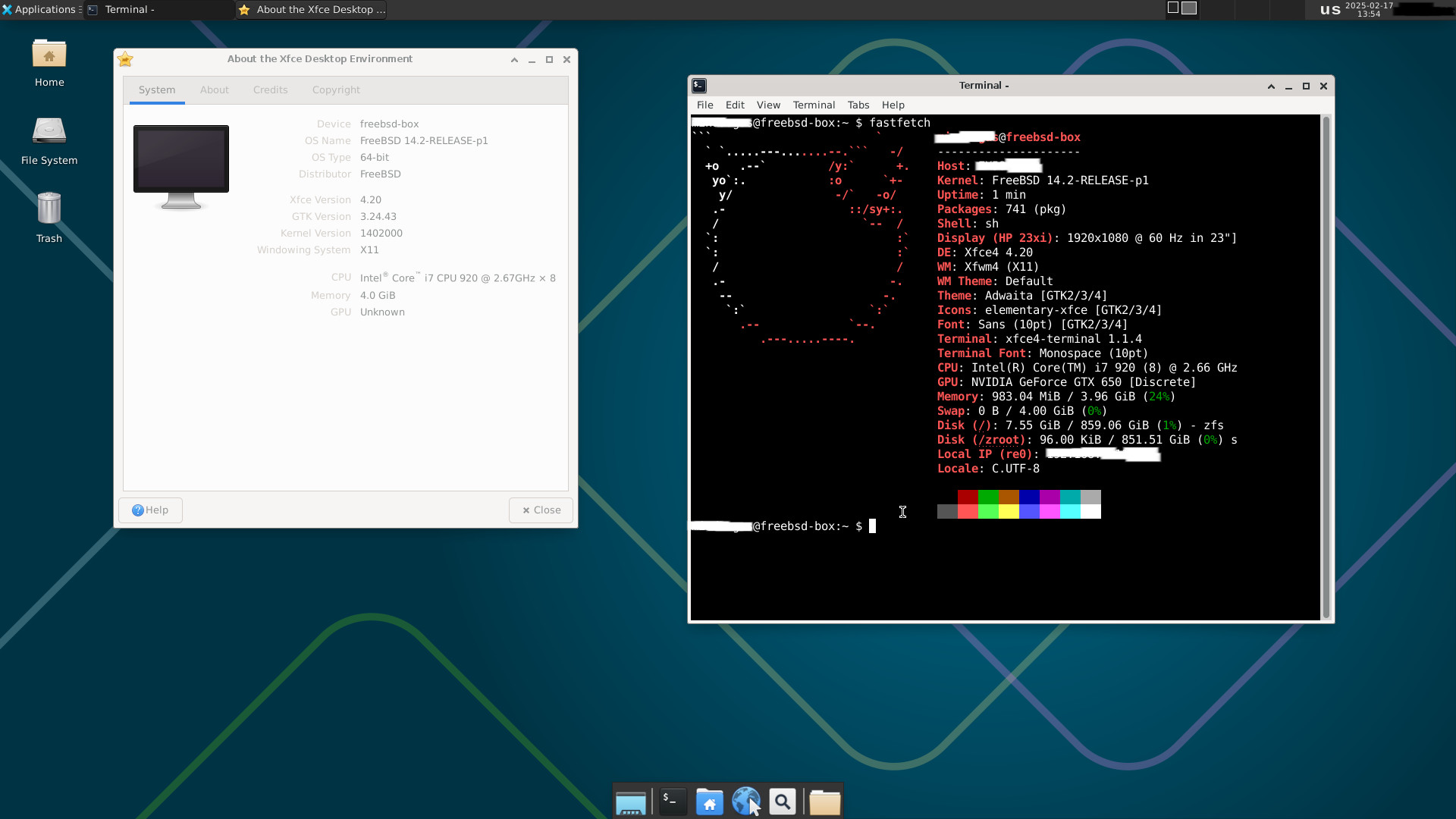Switch to the Copyright tab
1456x819 pixels.
pos(336,89)
